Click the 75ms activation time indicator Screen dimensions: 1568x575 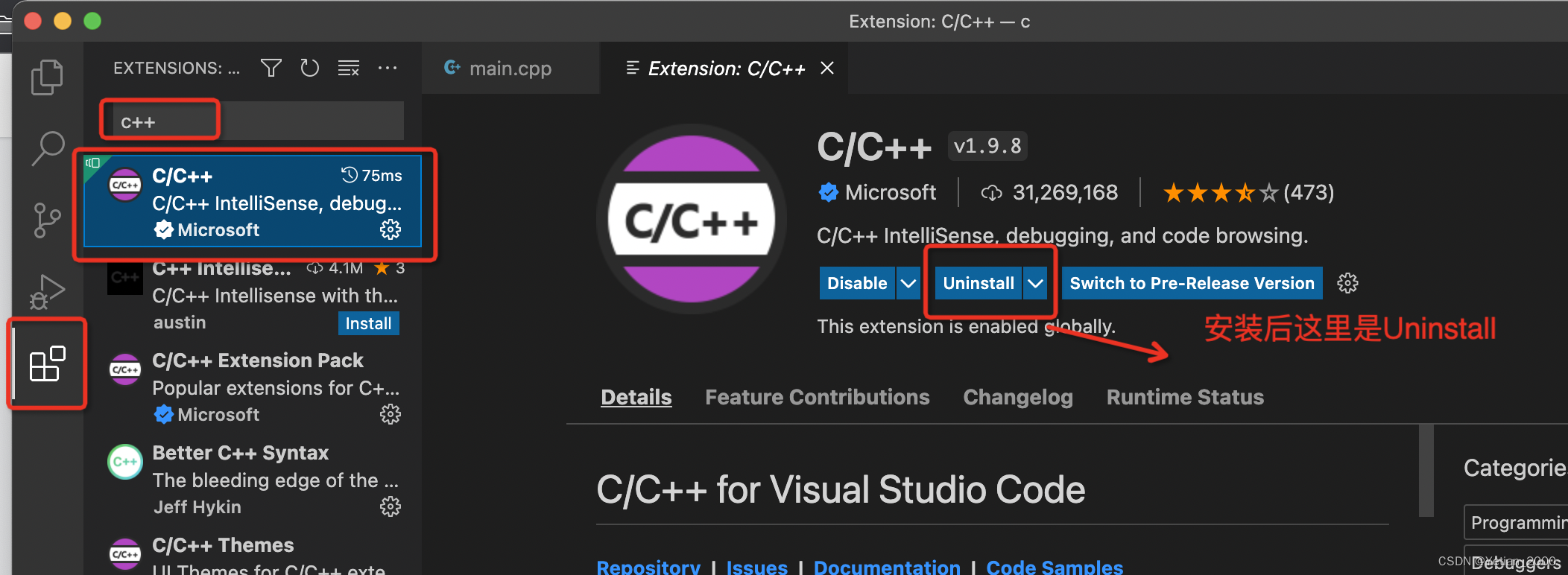point(372,176)
